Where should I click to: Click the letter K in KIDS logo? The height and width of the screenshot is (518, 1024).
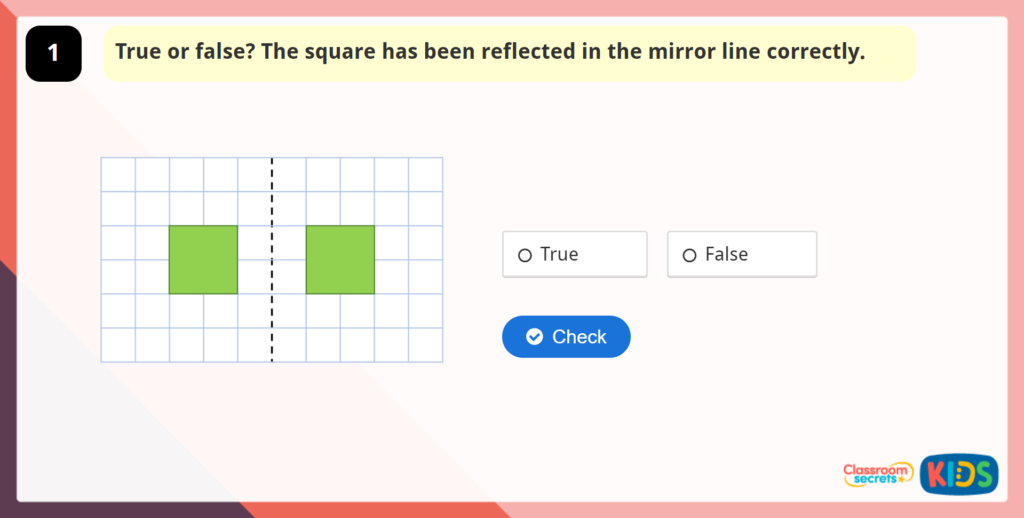[x=935, y=474]
